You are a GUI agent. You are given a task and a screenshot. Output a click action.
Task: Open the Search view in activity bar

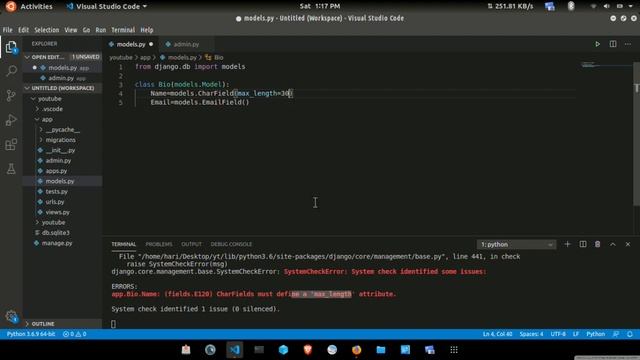coord(11,71)
